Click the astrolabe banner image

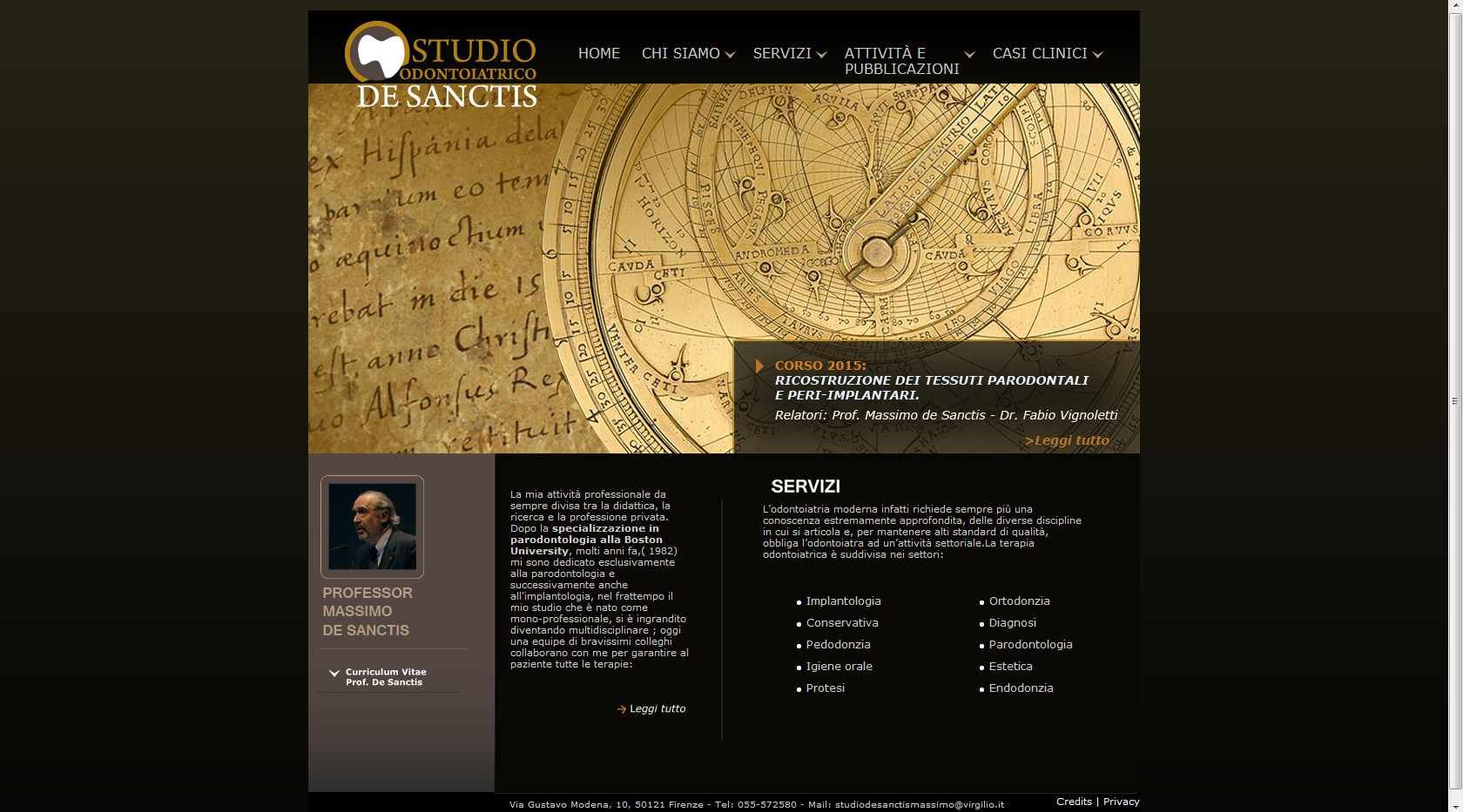(724, 268)
